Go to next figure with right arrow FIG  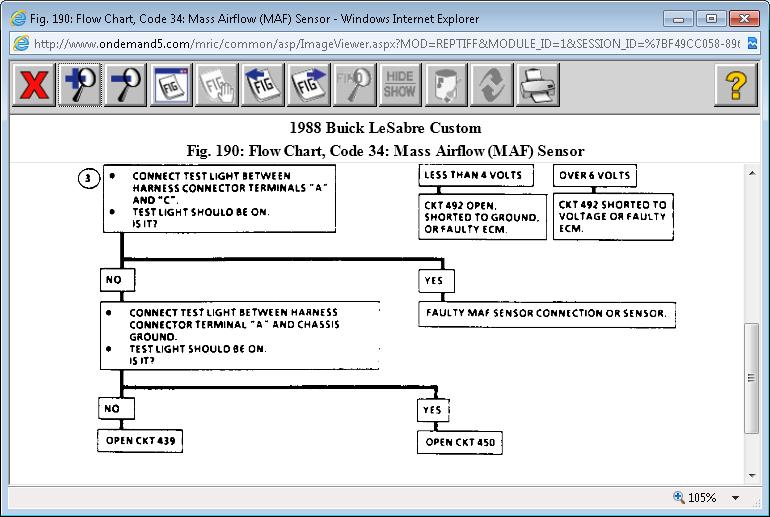point(308,84)
